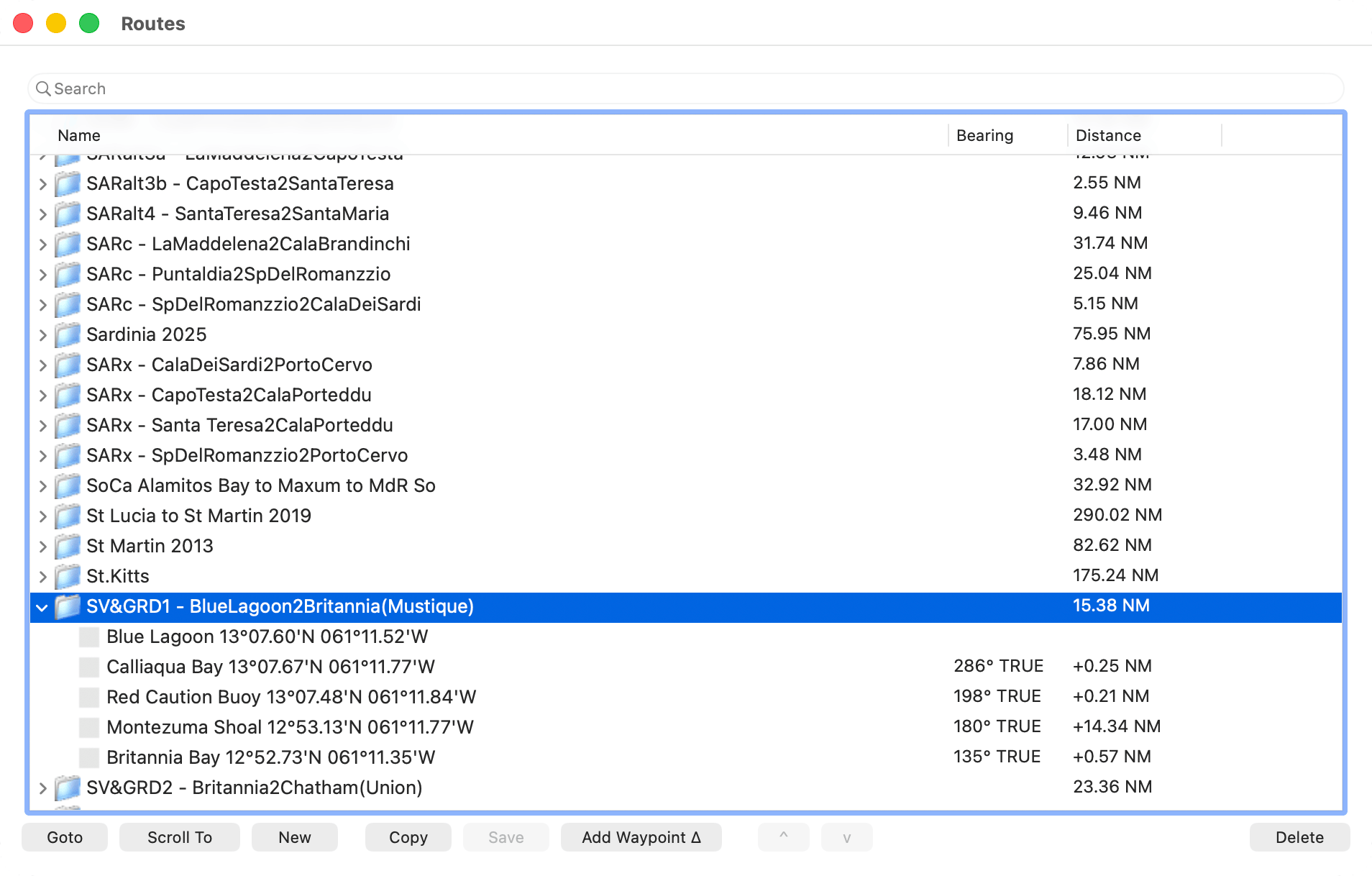This screenshot has height=876, width=1372.
Task: Click folder icon of SARx - SpDelRomanzzio2PortoCervo
Action: (68, 456)
